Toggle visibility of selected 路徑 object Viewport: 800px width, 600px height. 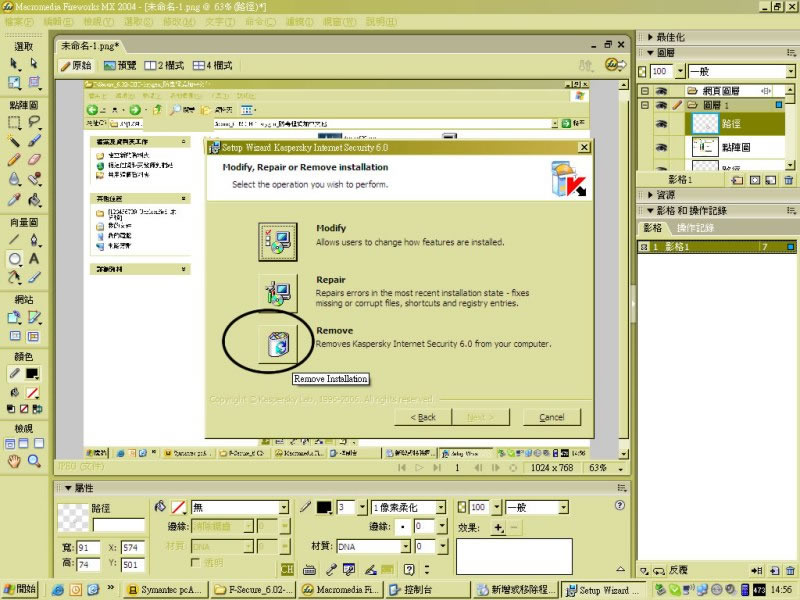(x=662, y=123)
